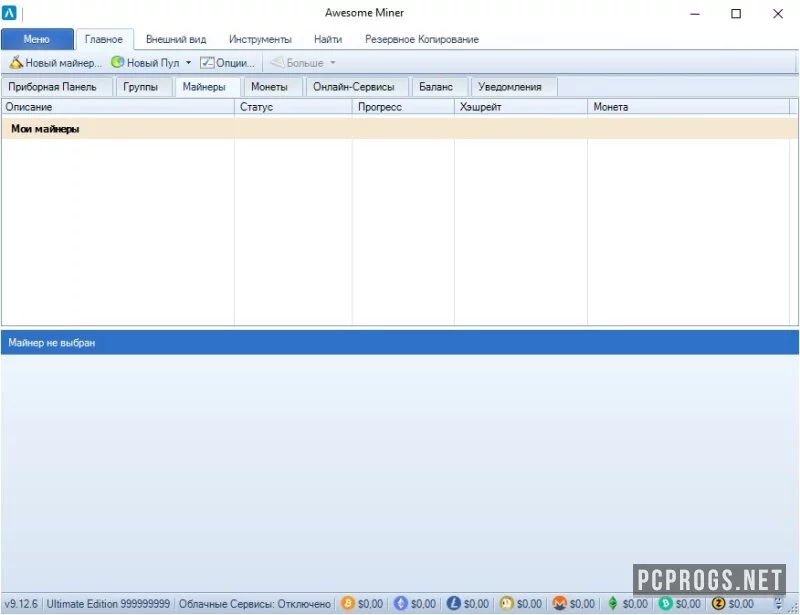Select the Мои майнеры group row
The width and height of the screenshot is (800, 615).
click(399, 129)
